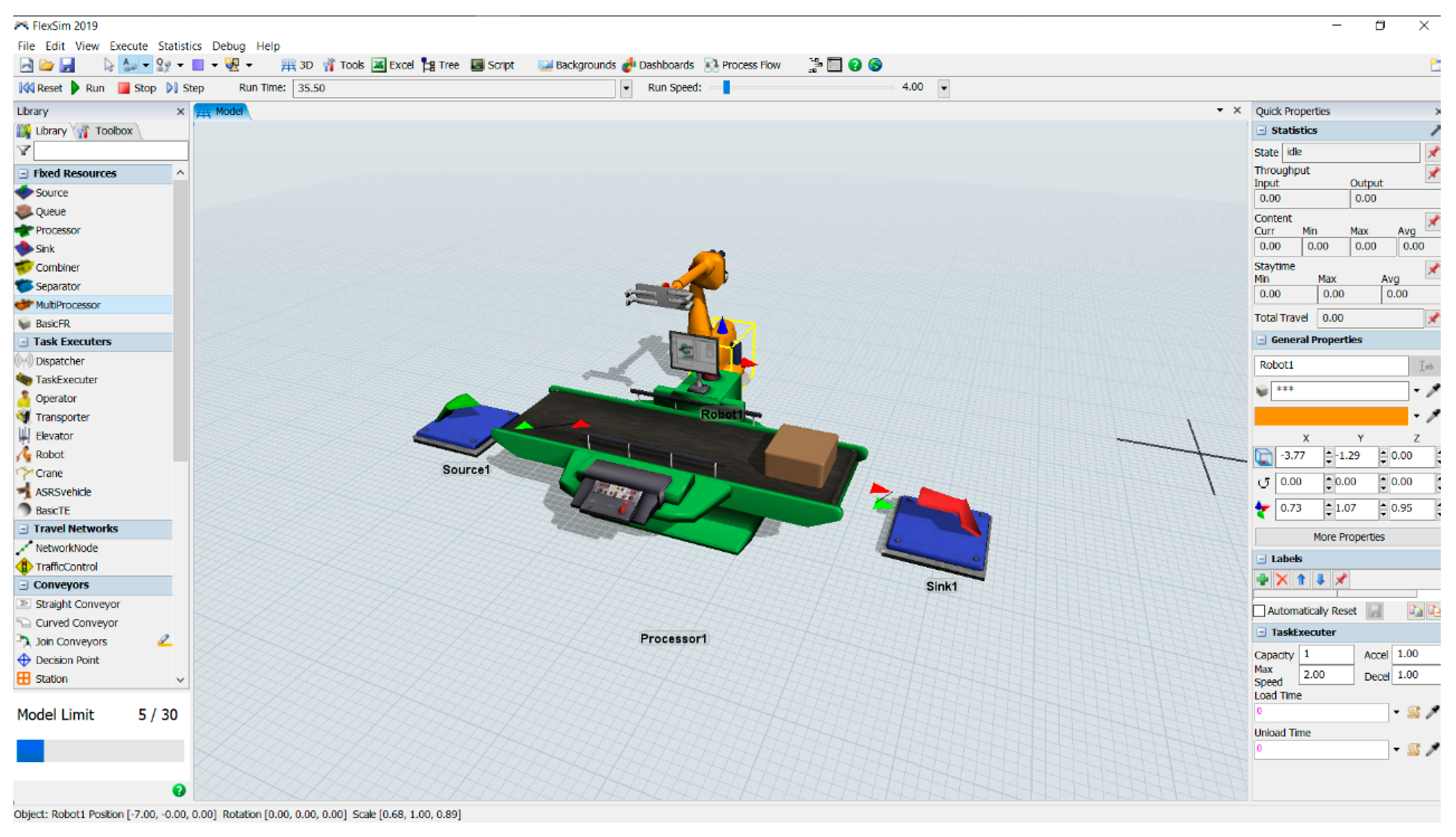Viewport: 1456px width, 837px height.
Task: Open the Tree view
Action: pyautogui.click(x=441, y=65)
